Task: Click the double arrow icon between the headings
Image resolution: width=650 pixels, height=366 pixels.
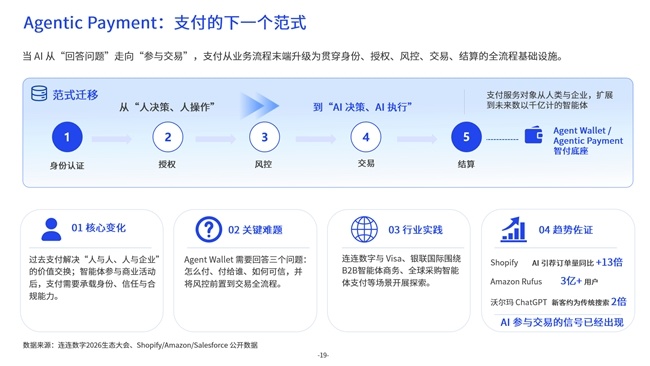Action: point(259,106)
